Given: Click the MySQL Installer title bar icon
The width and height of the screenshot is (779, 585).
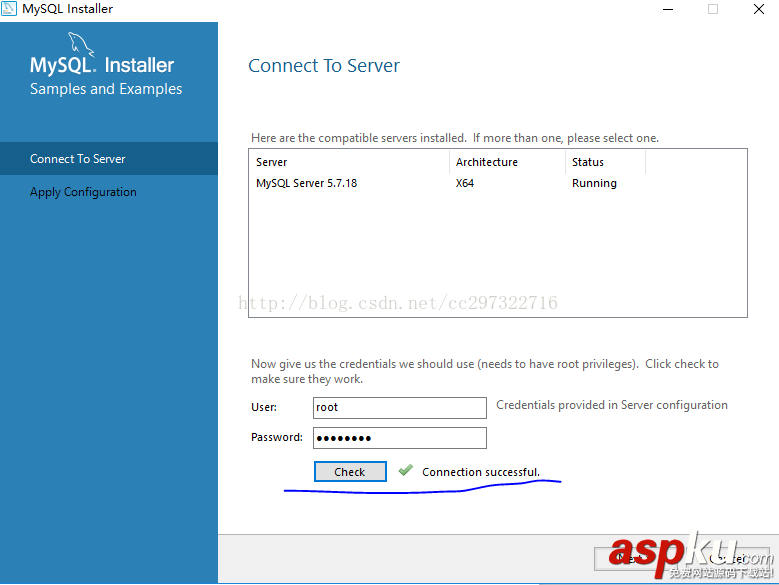Looking at the screenshot, I should 8,9.
